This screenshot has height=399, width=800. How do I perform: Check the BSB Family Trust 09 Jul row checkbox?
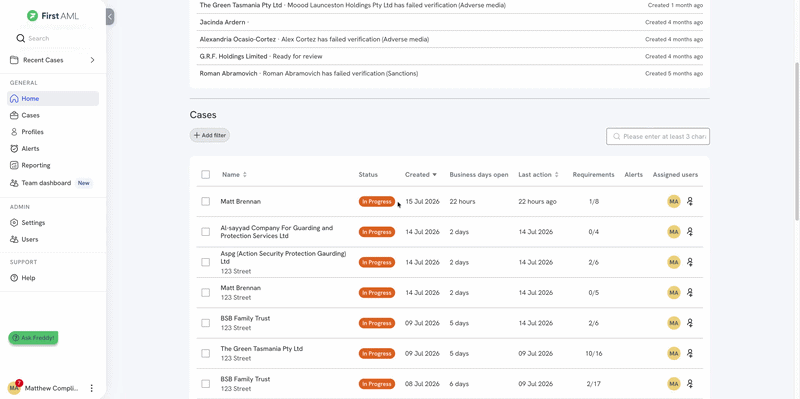pyautogui.click(x=206, y=323)
